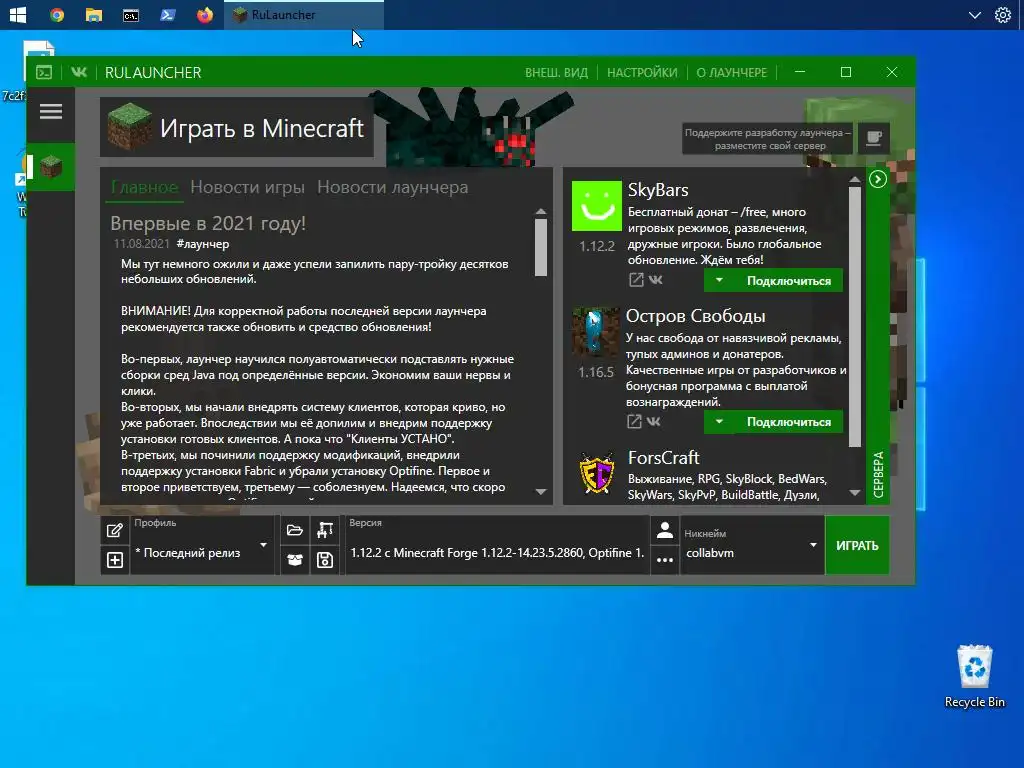1024x768 pixels.
Task: Open PowerShell from the taskbar
Action: point(168,14)
